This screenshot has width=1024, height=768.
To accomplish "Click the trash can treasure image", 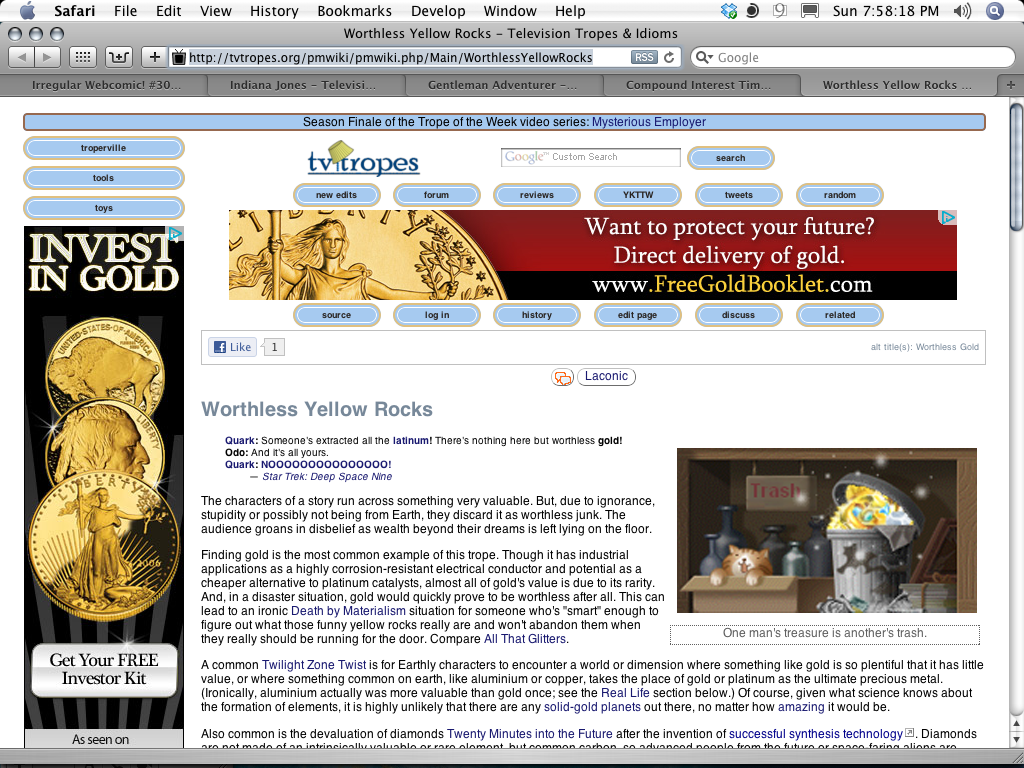I will 827,530.
